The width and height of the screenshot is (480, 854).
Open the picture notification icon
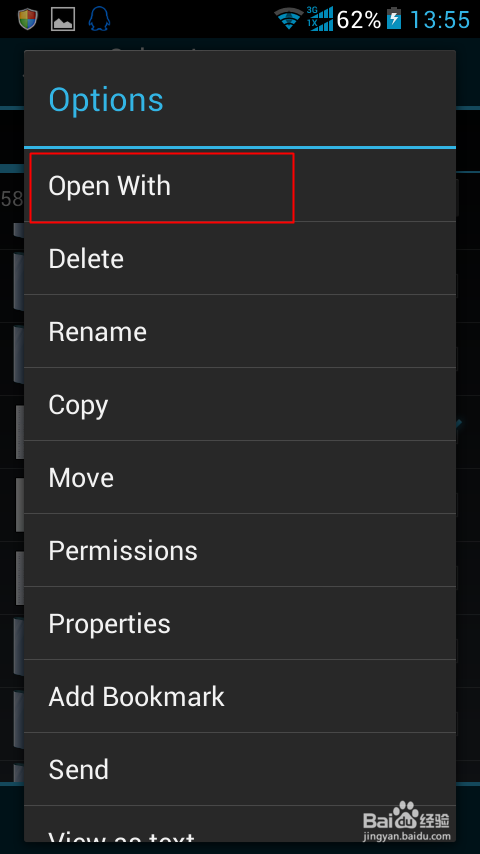point(63,20)
